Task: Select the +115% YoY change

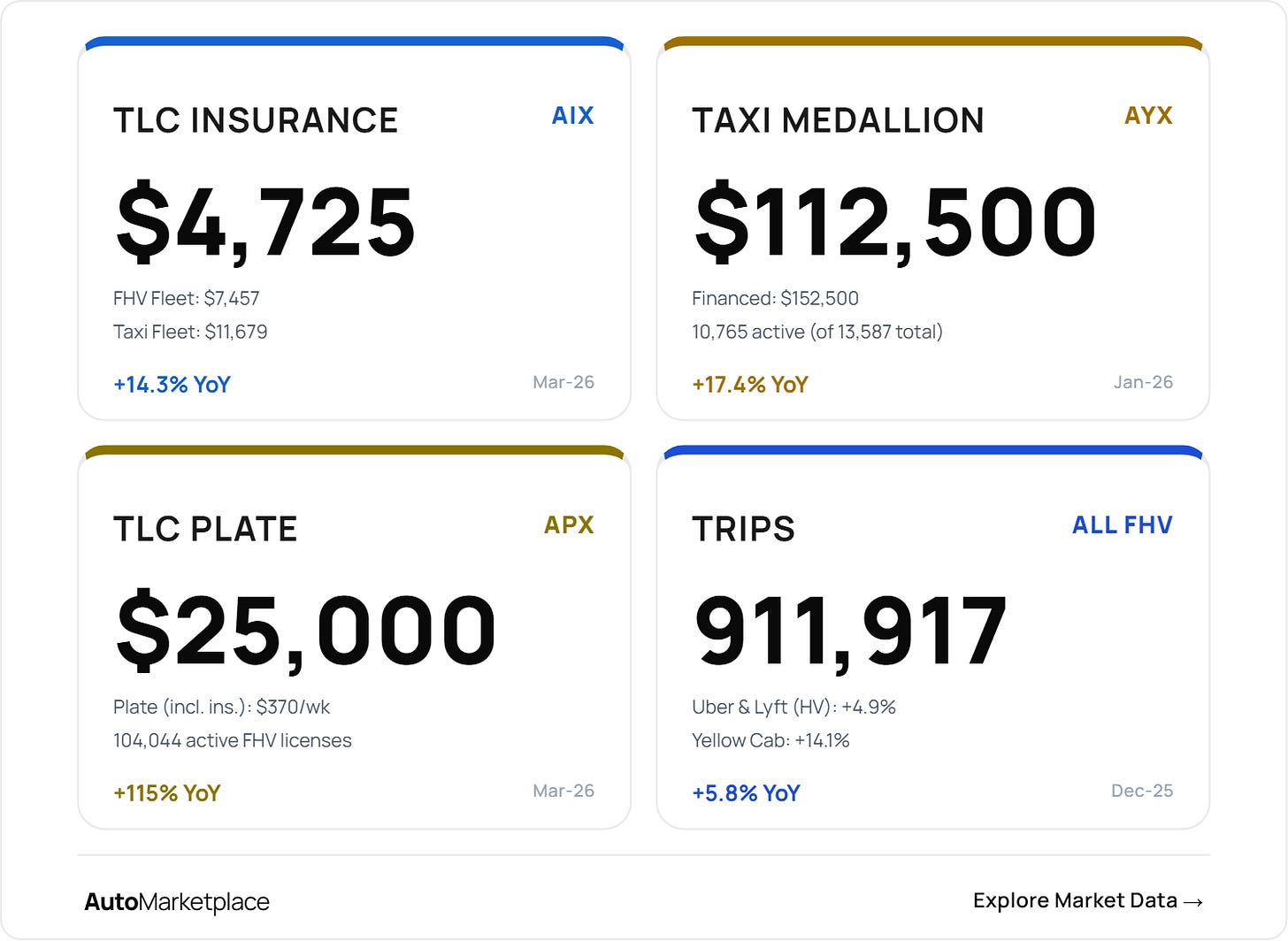Action: [166, 793]
